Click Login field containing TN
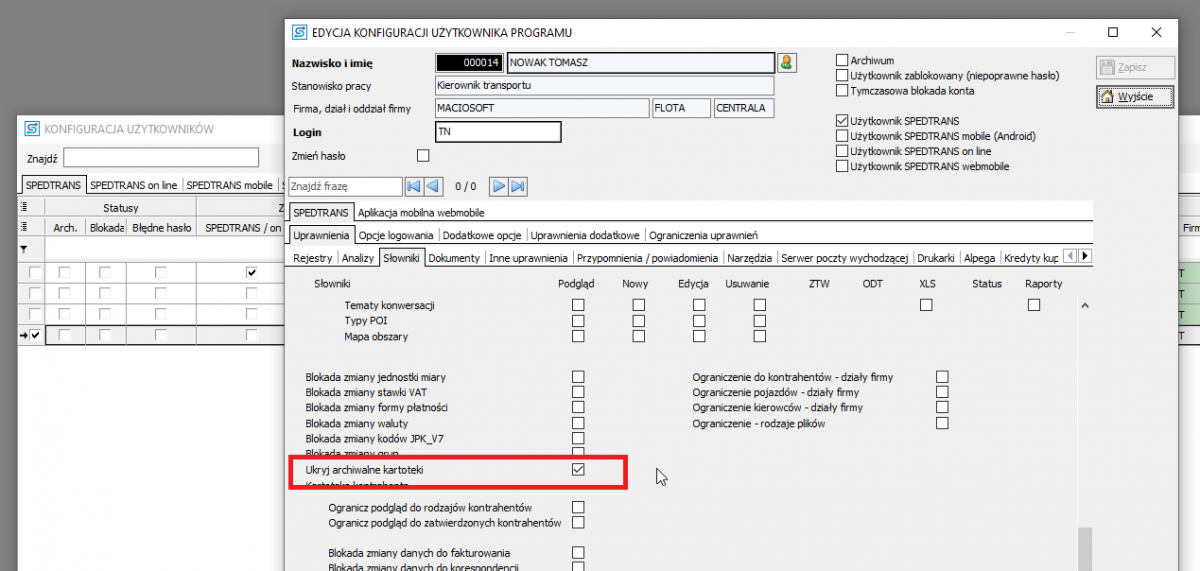This screenshot has width=1200, height=571. point(498,132)
